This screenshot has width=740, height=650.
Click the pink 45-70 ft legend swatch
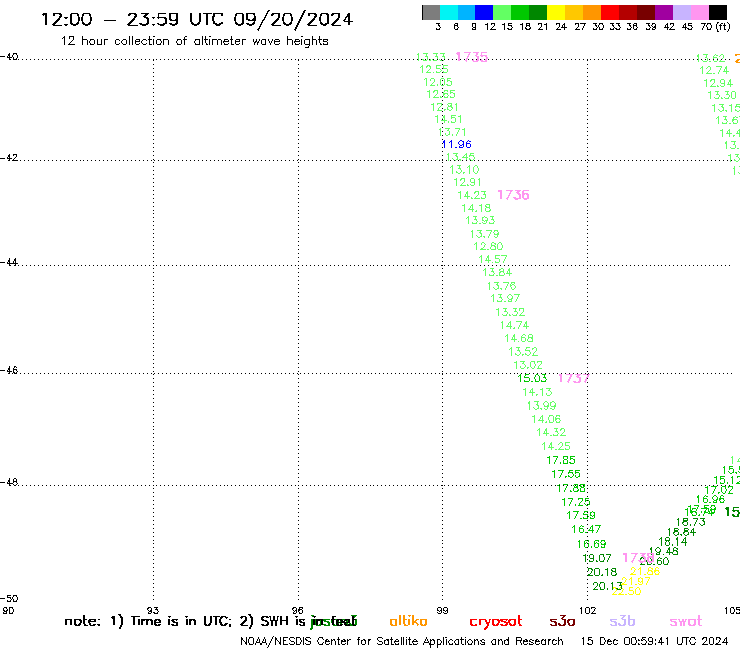pos(699,12)
